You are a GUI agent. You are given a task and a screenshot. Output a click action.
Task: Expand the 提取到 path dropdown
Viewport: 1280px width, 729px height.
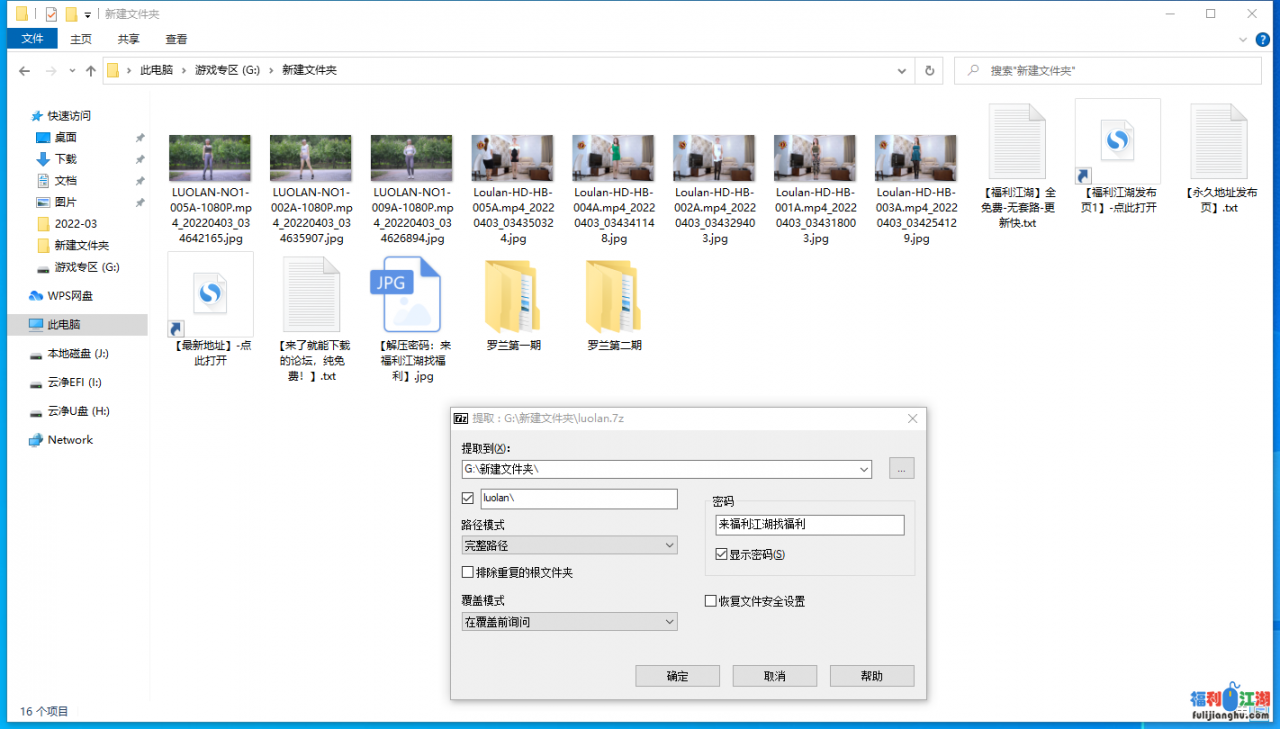tap(864, 469)
